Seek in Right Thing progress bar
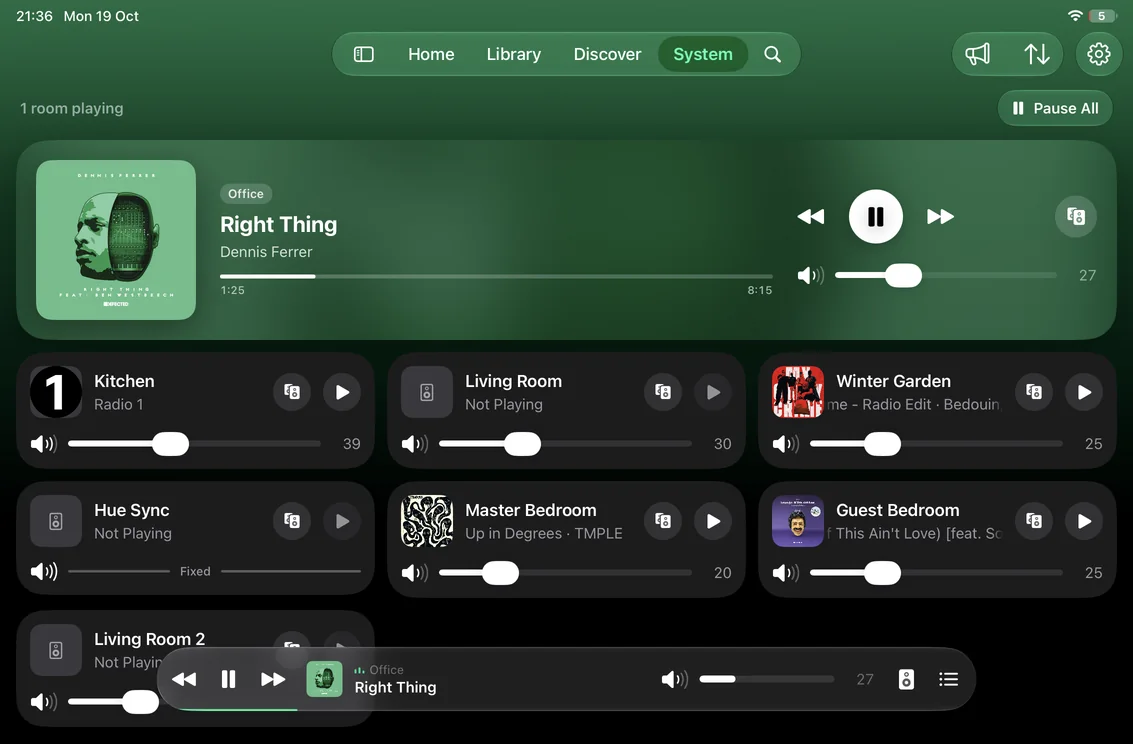Viewport: 1133px width, 744px height. click(496, 276)
